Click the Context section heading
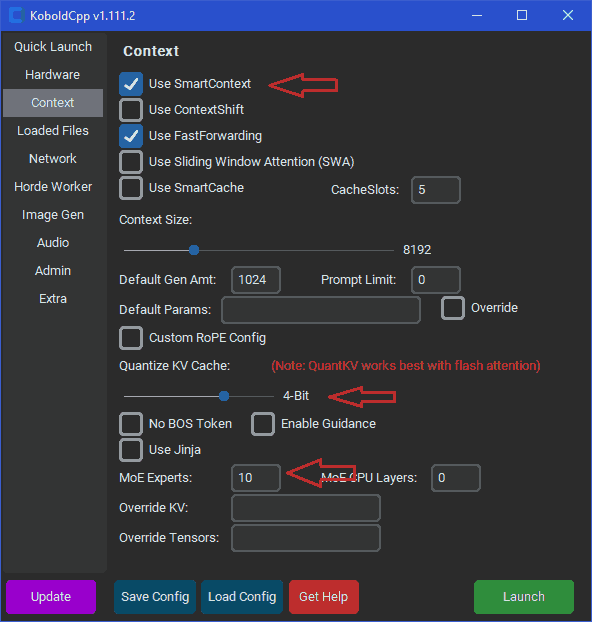The height and width of the screenshot is (622, 592). point(151,51)
